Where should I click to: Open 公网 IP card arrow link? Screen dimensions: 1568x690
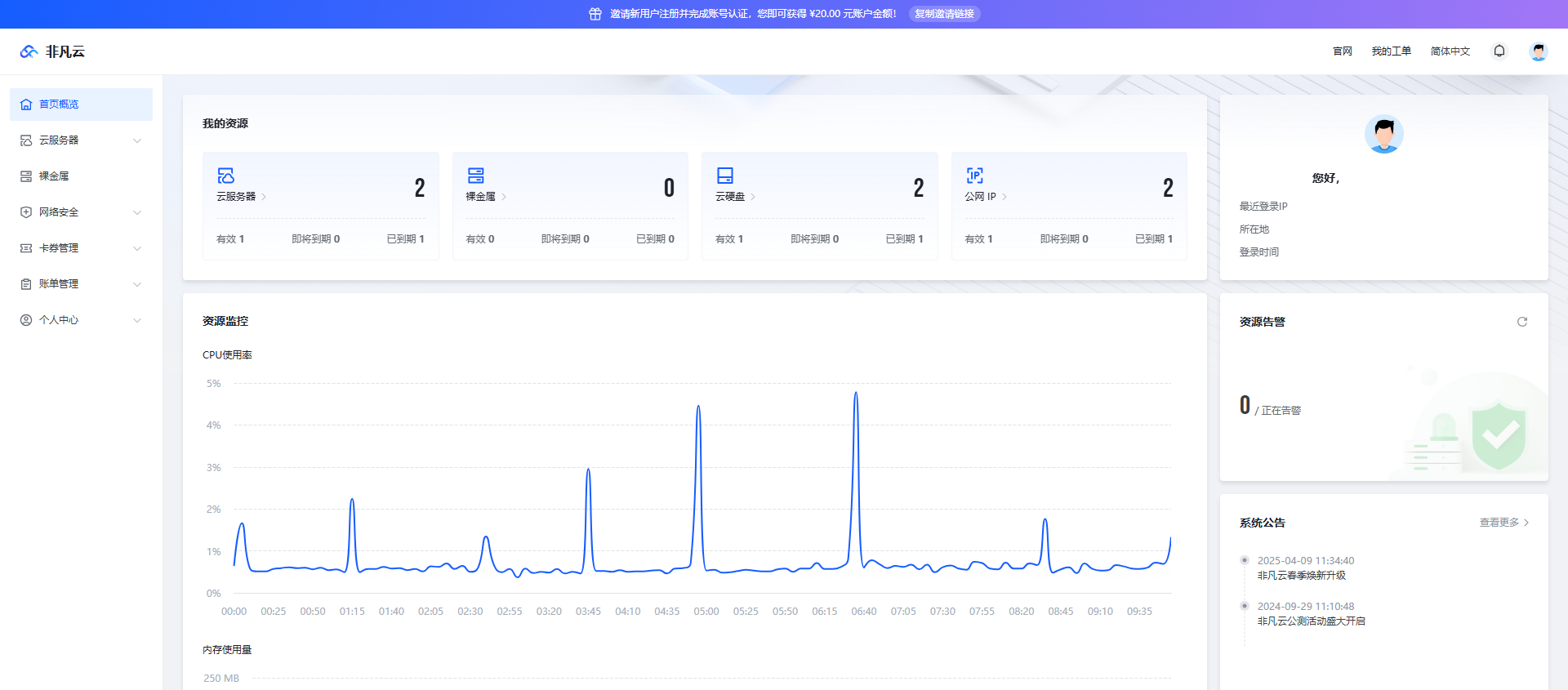pos(1004,197)
